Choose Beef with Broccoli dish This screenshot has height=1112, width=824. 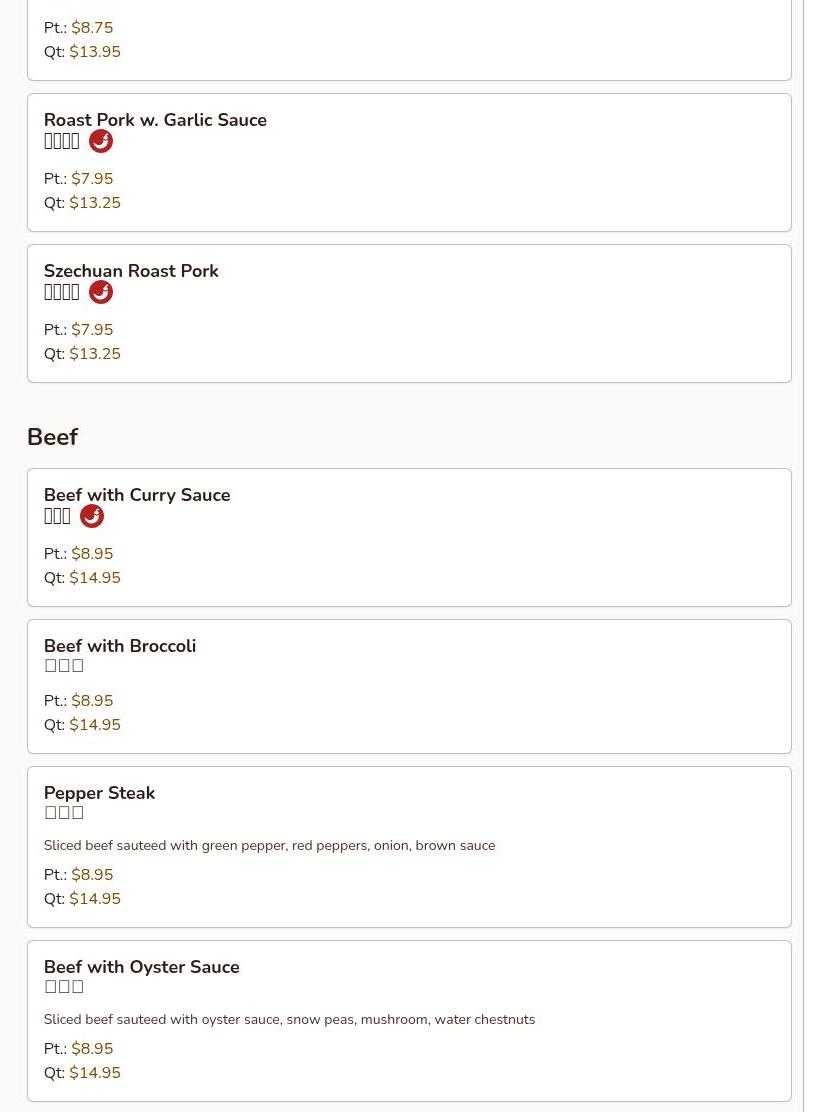(120, 646)
